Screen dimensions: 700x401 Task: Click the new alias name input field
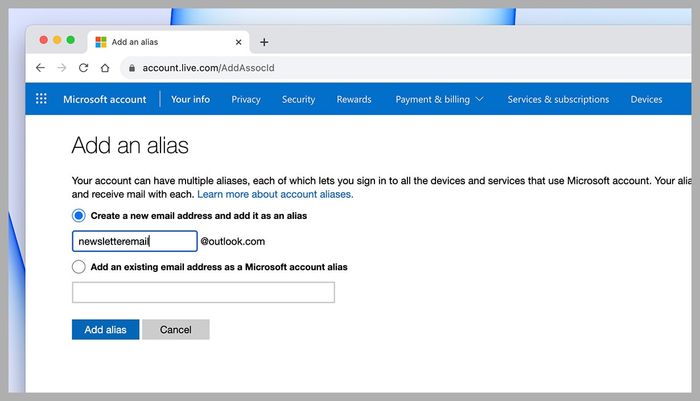coord(134,241)
